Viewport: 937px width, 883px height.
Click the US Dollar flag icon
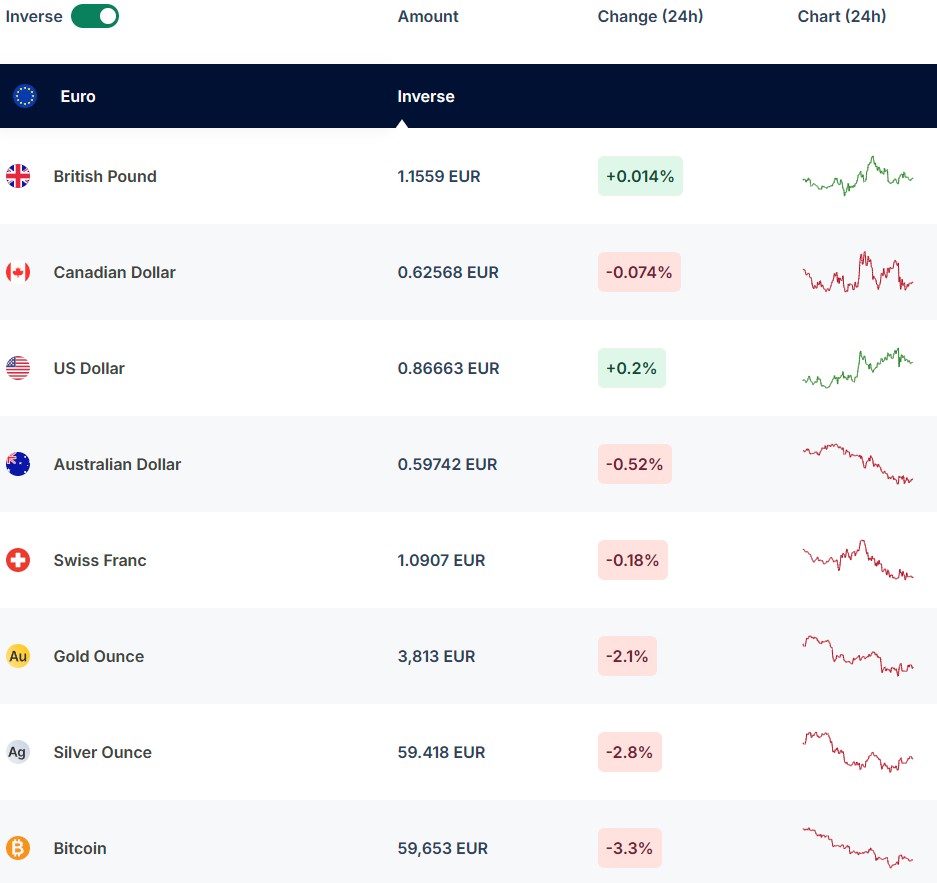[18, 368]
